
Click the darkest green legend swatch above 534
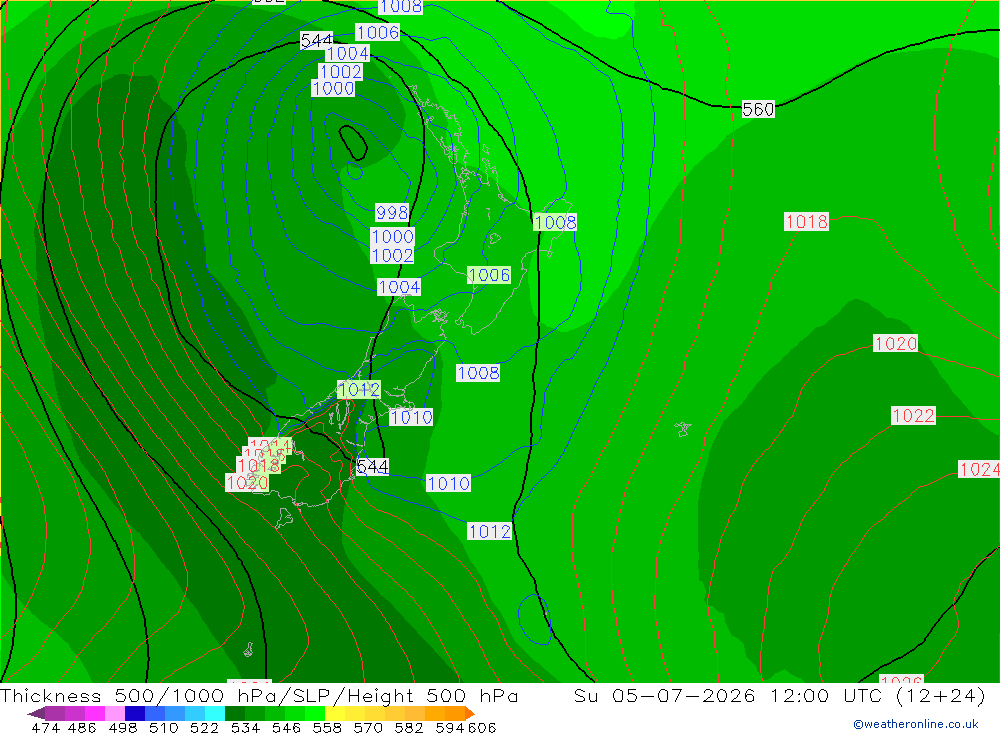[x=235, y=713]
